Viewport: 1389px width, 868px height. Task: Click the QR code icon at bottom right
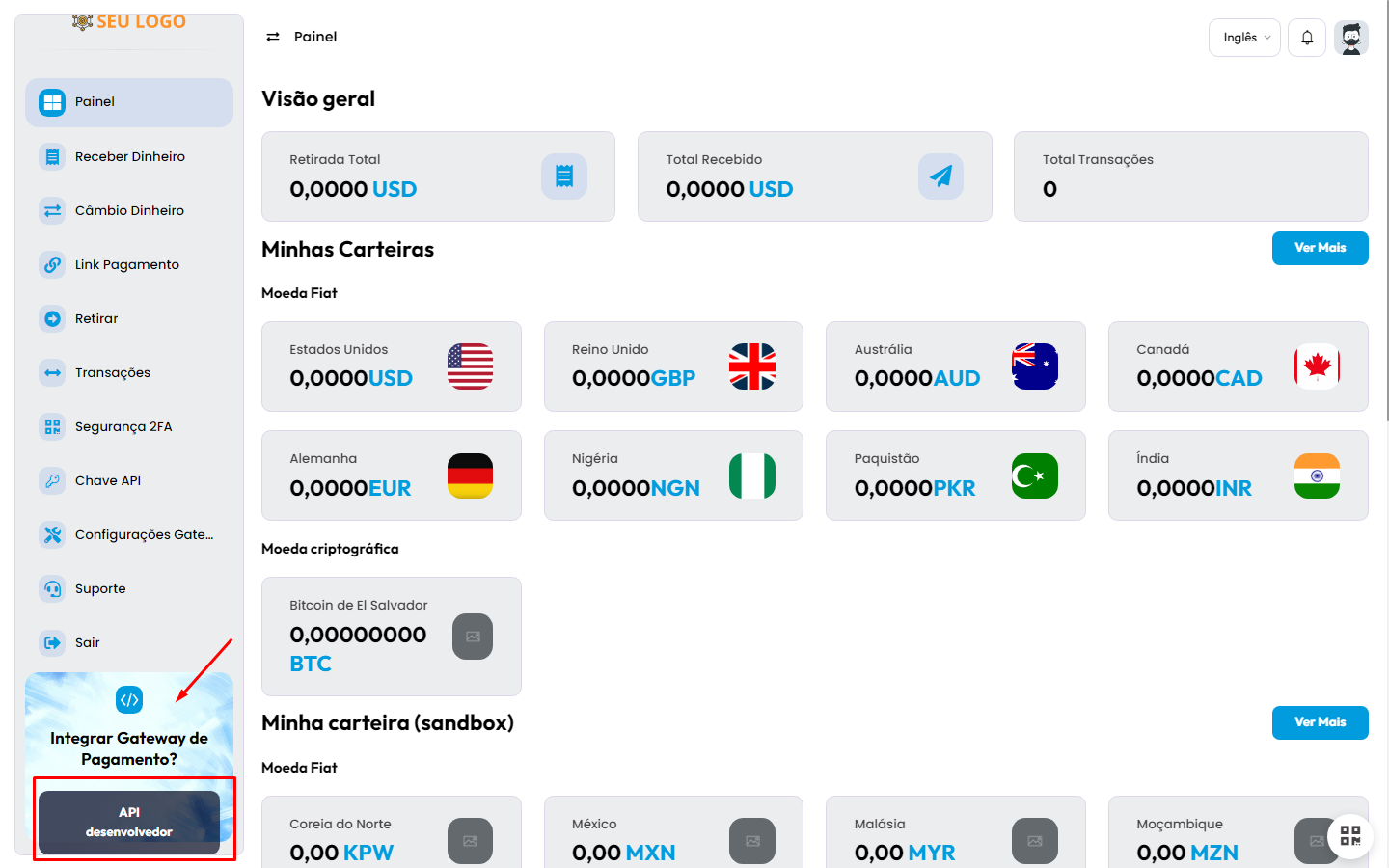click(1350, 835)
